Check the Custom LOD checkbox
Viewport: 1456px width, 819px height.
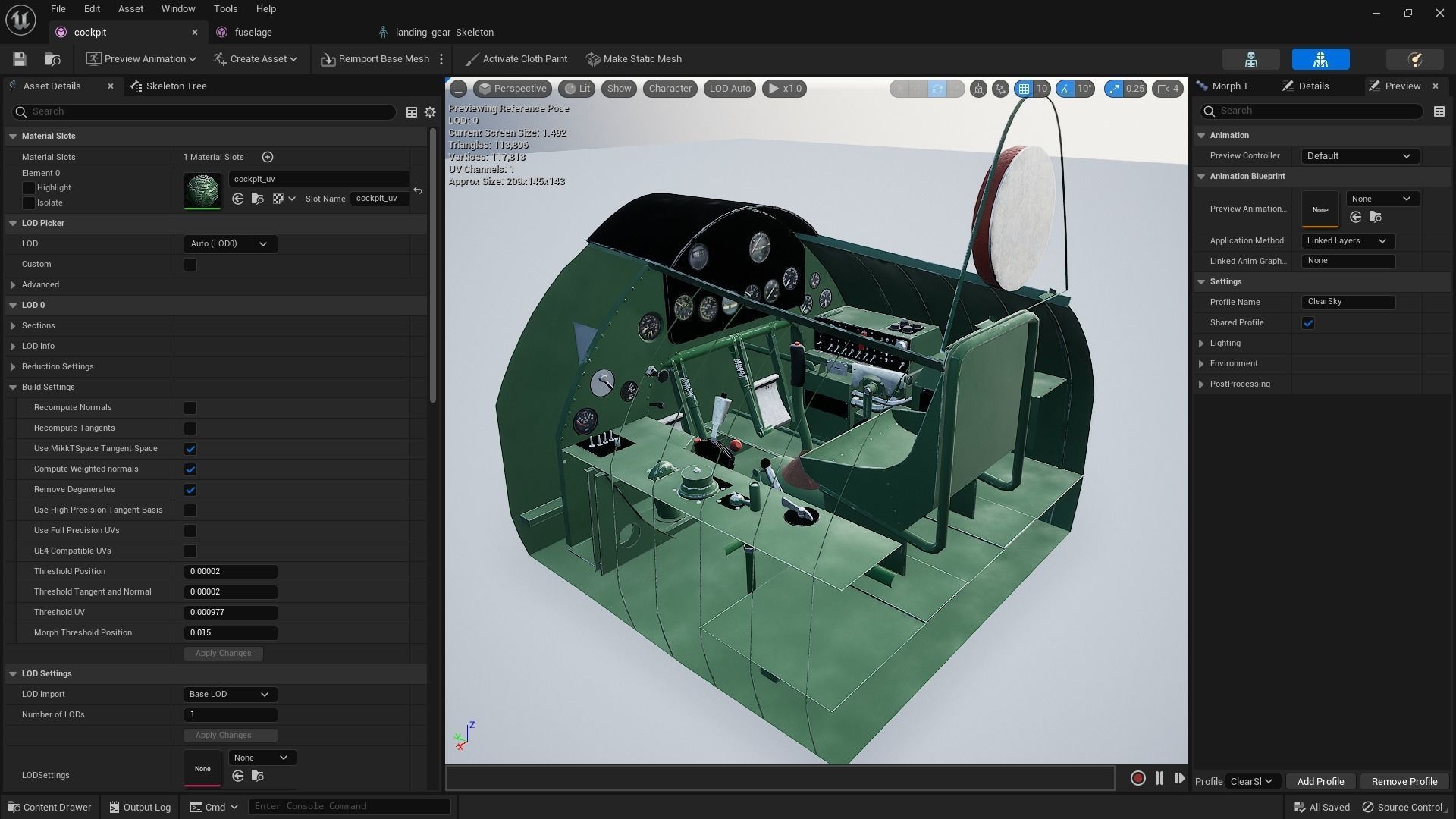tap(190, 265)
